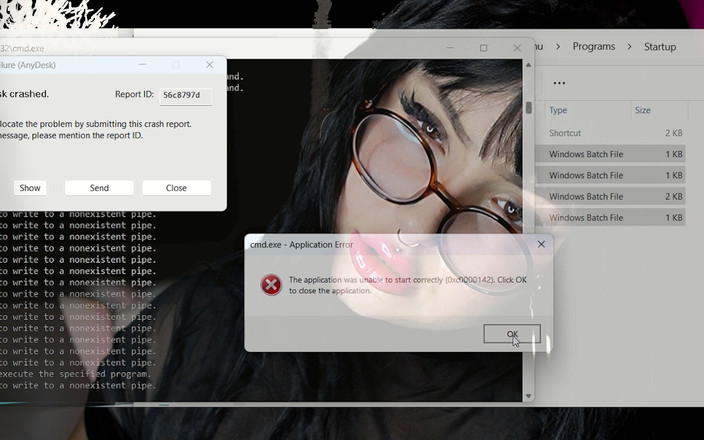This screenshot has height=440, width=704.
Task: Send the AnyDesk crash report
Action: pos(99,188)
